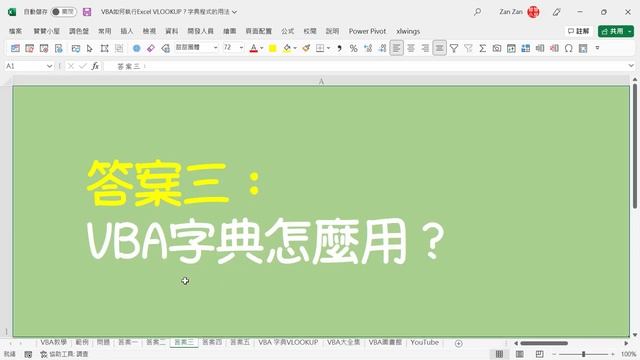Click the pen icon next to Zan Zan
Image resolution: width=640 pixels, height=360 pixels.
[557, 12]
